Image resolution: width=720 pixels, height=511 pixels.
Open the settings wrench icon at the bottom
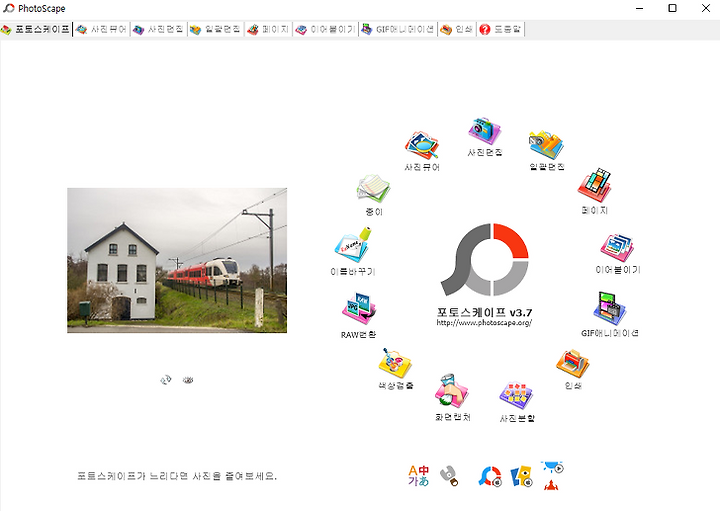tap(449, 475)
